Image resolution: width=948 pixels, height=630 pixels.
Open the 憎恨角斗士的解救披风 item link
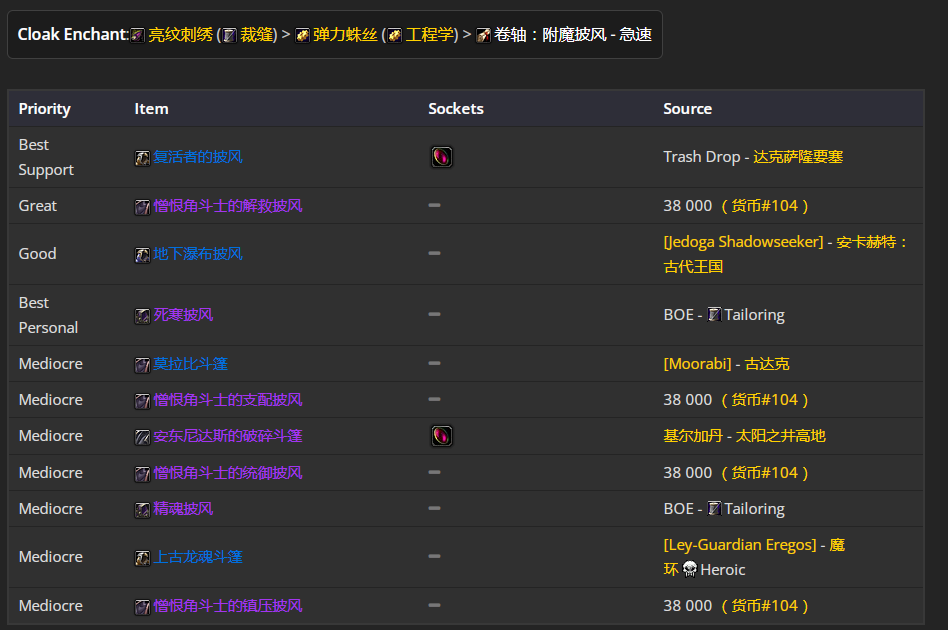[x=228, y=206]
